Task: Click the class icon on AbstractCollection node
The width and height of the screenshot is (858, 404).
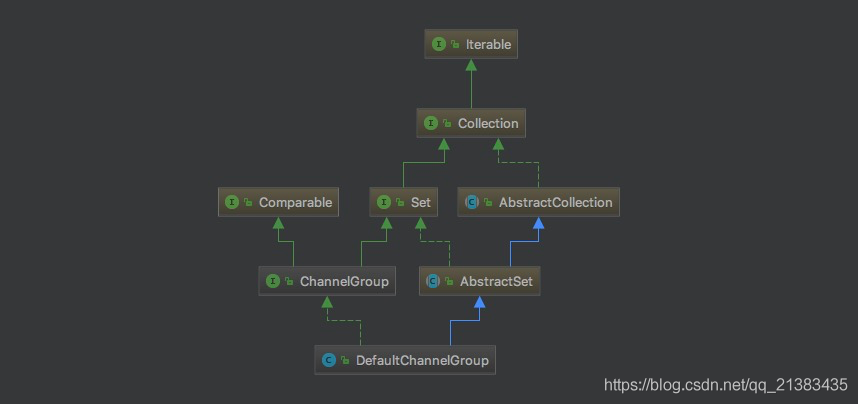Action: (474, 202)
